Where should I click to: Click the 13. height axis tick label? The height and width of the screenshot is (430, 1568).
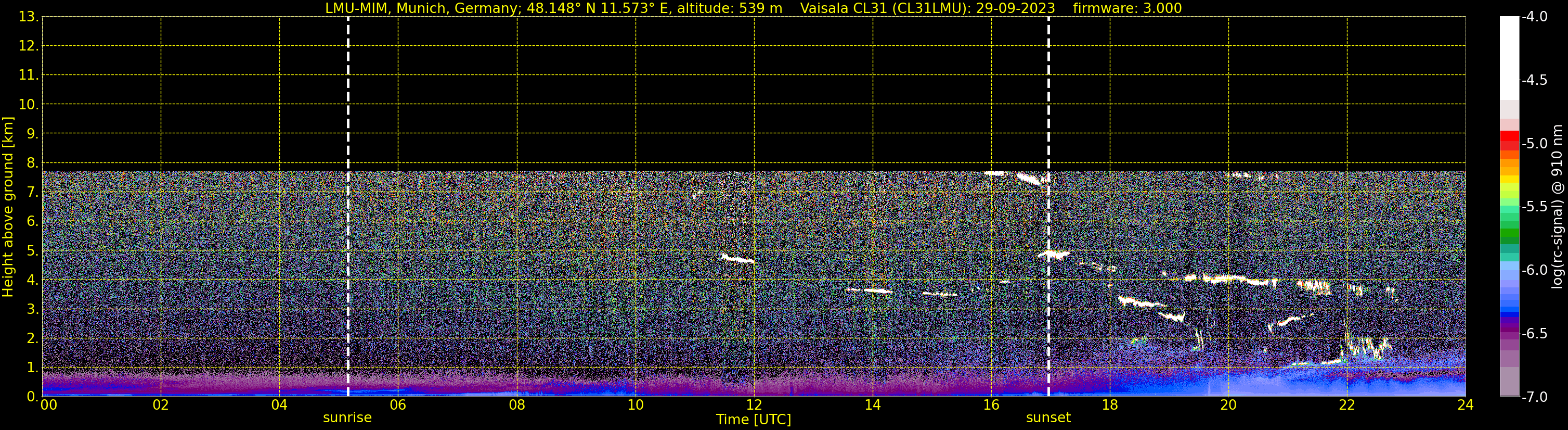29,17
